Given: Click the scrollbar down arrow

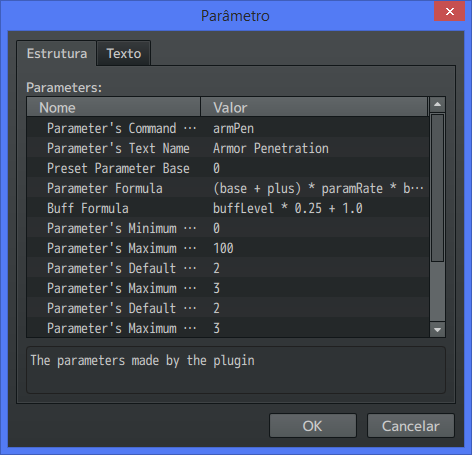Looking at the screenshot, I should pos(437,330).
